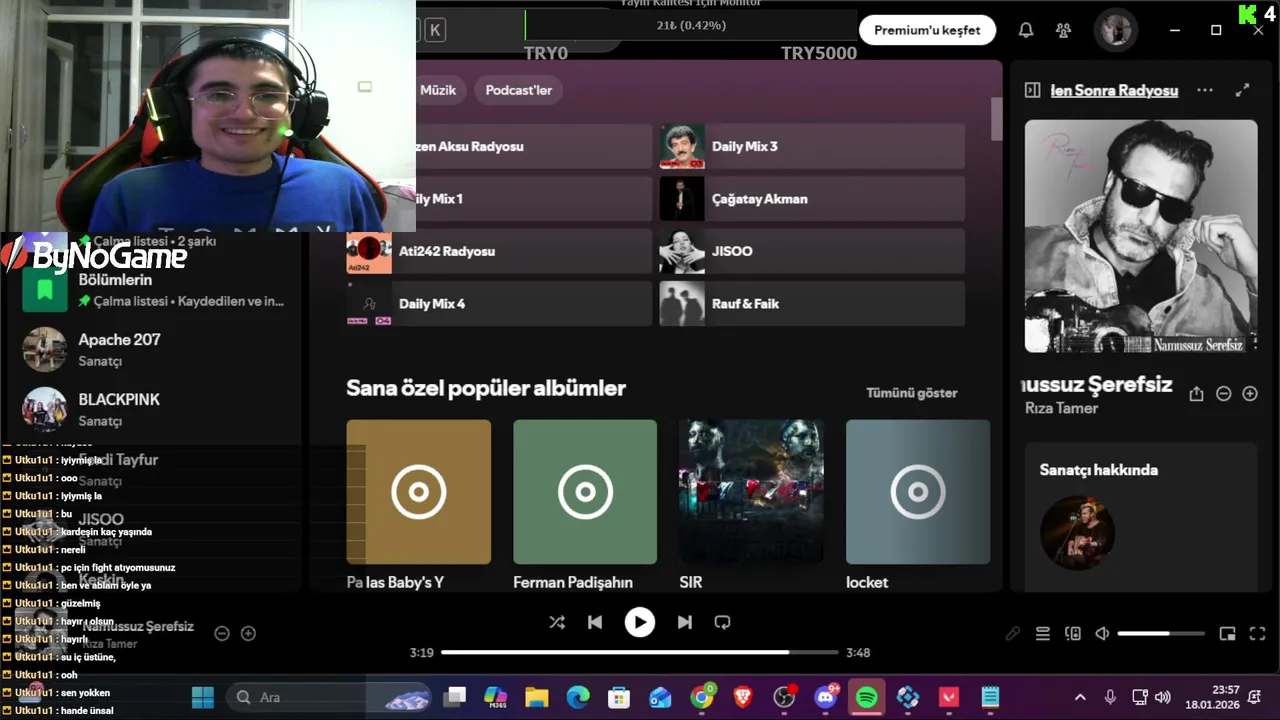
Task: Open the locket album cover
Action: (918, 492)
